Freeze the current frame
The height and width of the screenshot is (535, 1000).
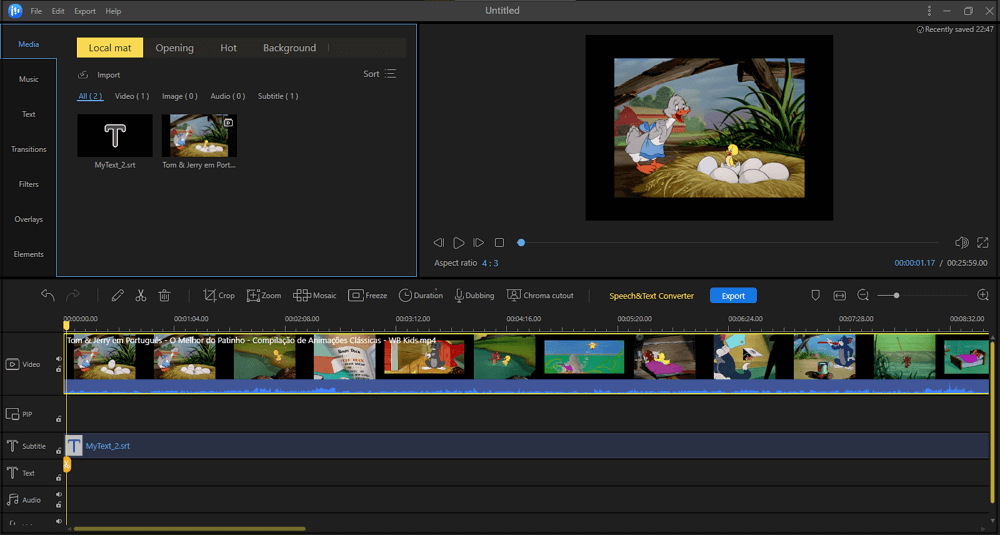point(367,295)
